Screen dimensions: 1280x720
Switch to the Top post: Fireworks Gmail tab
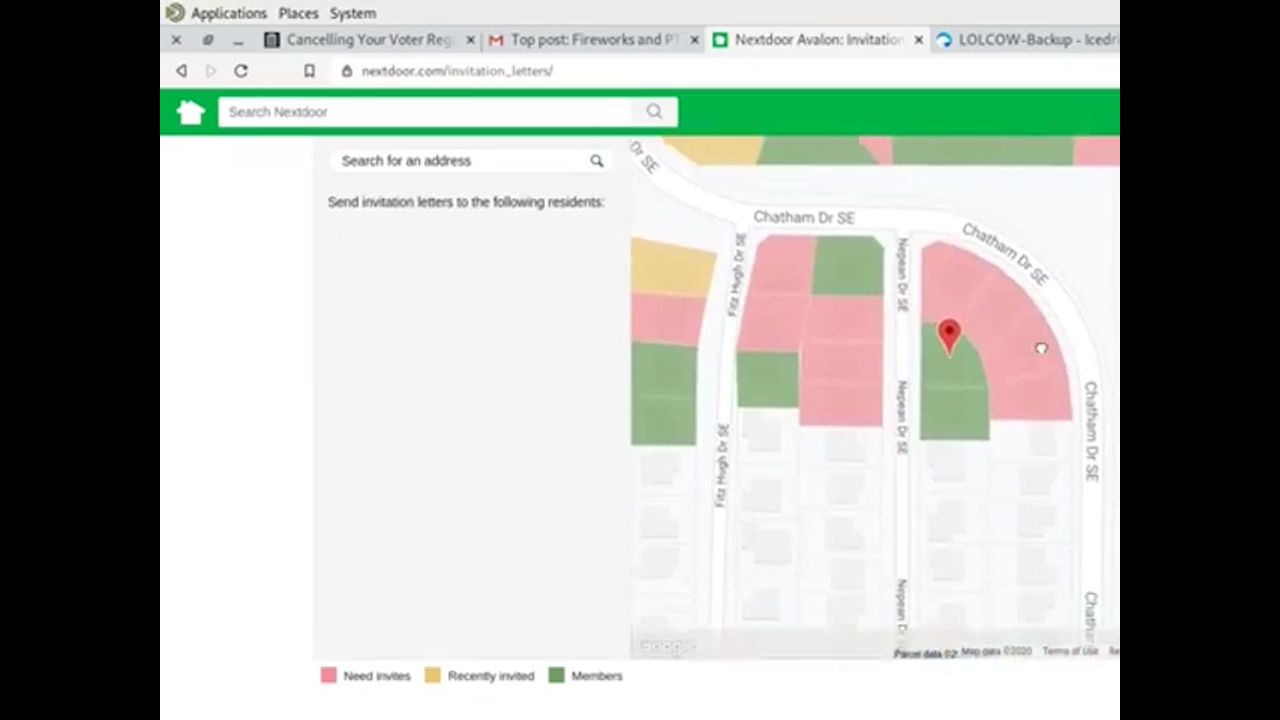(594, 40)
